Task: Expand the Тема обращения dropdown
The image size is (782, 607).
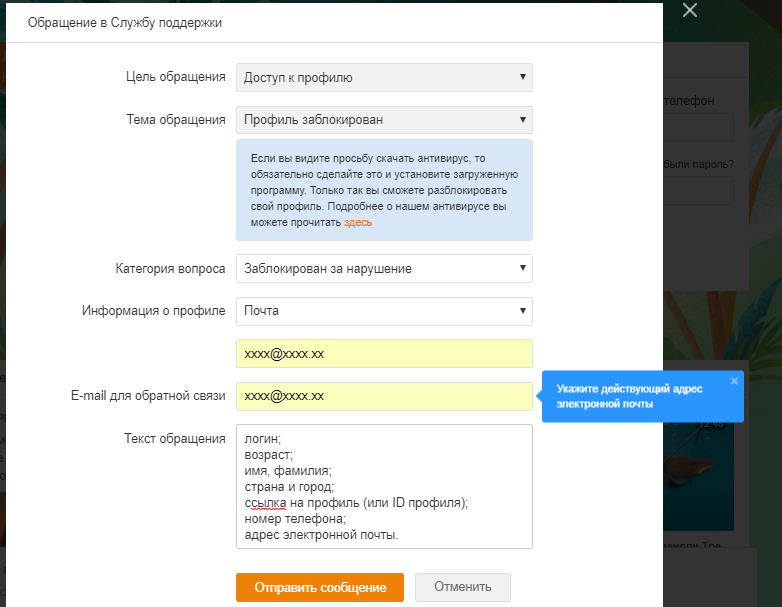Action: click(384, 120)
